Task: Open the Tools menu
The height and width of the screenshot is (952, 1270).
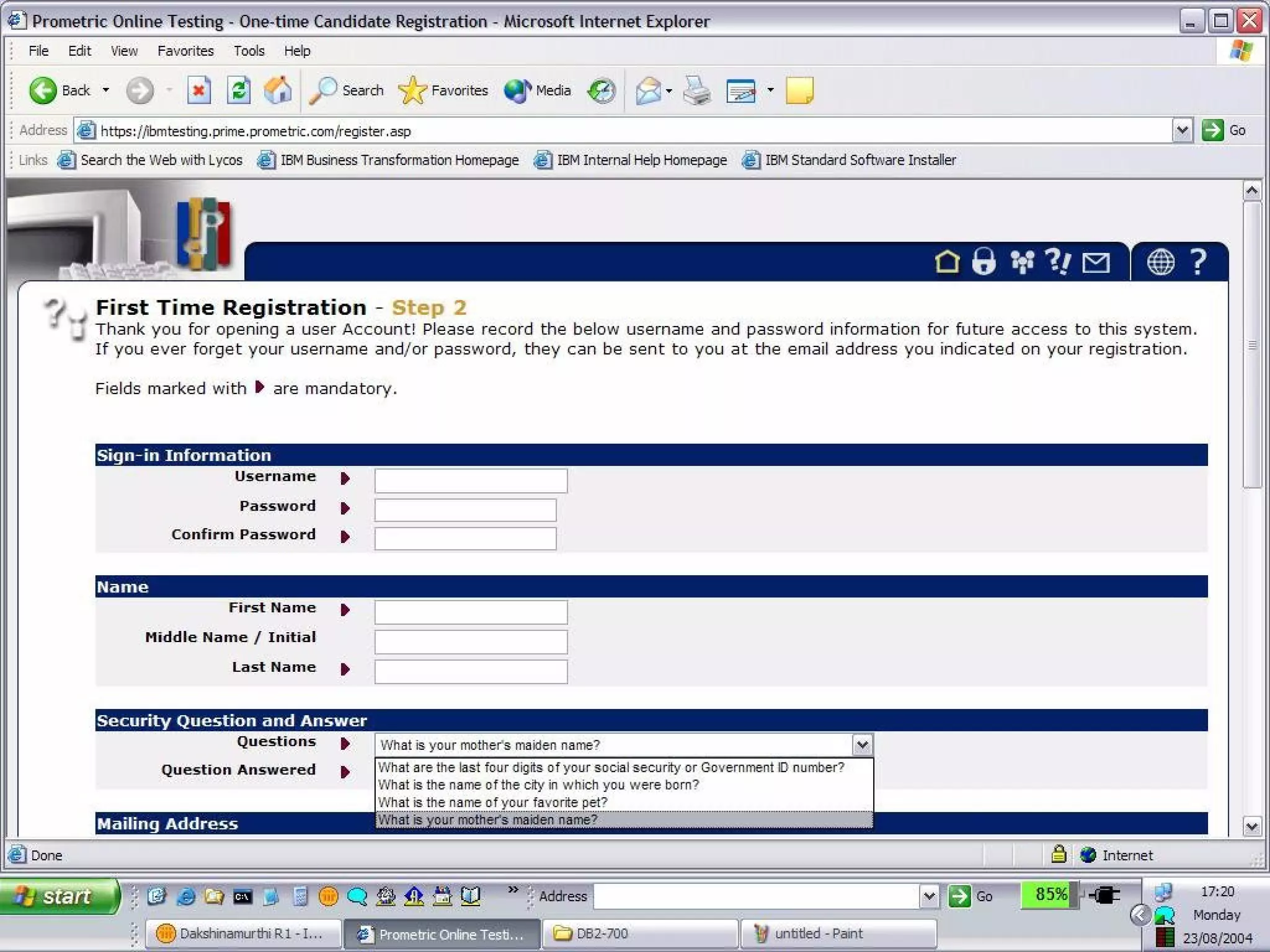Action: click(249, 51)
